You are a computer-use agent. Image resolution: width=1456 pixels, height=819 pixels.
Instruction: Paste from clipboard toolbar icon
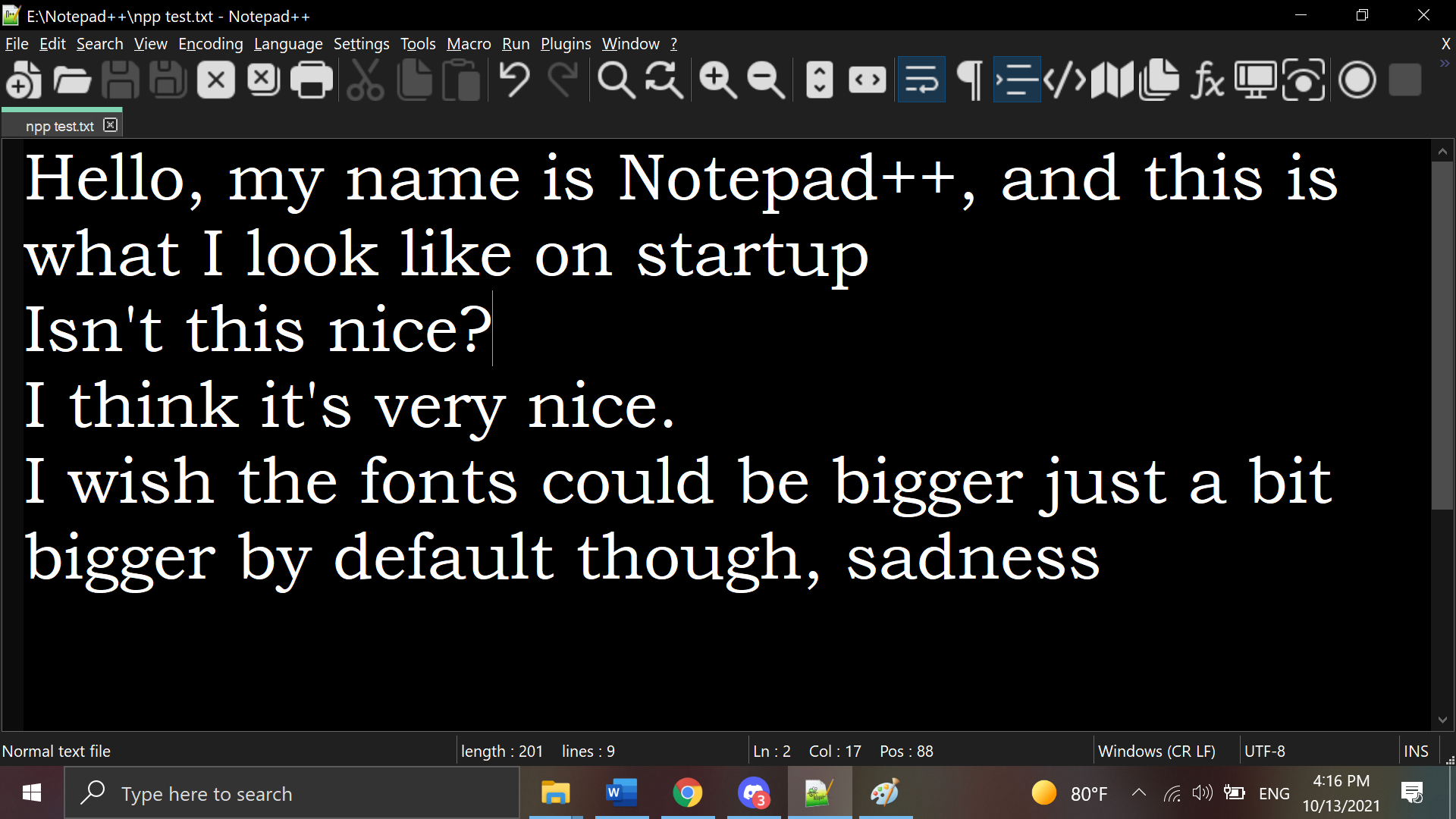[462, 80]
